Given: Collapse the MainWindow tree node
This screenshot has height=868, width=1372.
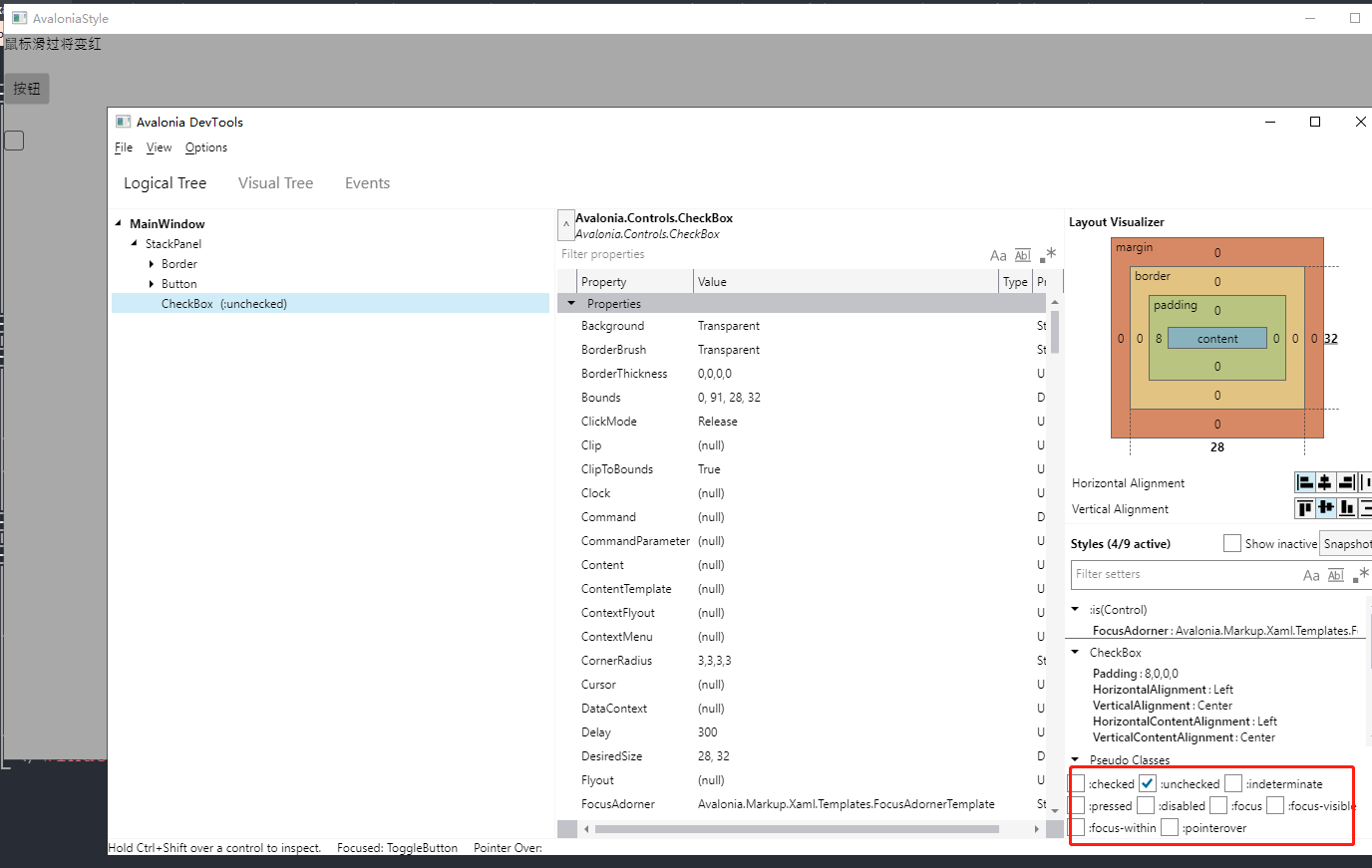Looking at the screenshot, I should 119,223.
